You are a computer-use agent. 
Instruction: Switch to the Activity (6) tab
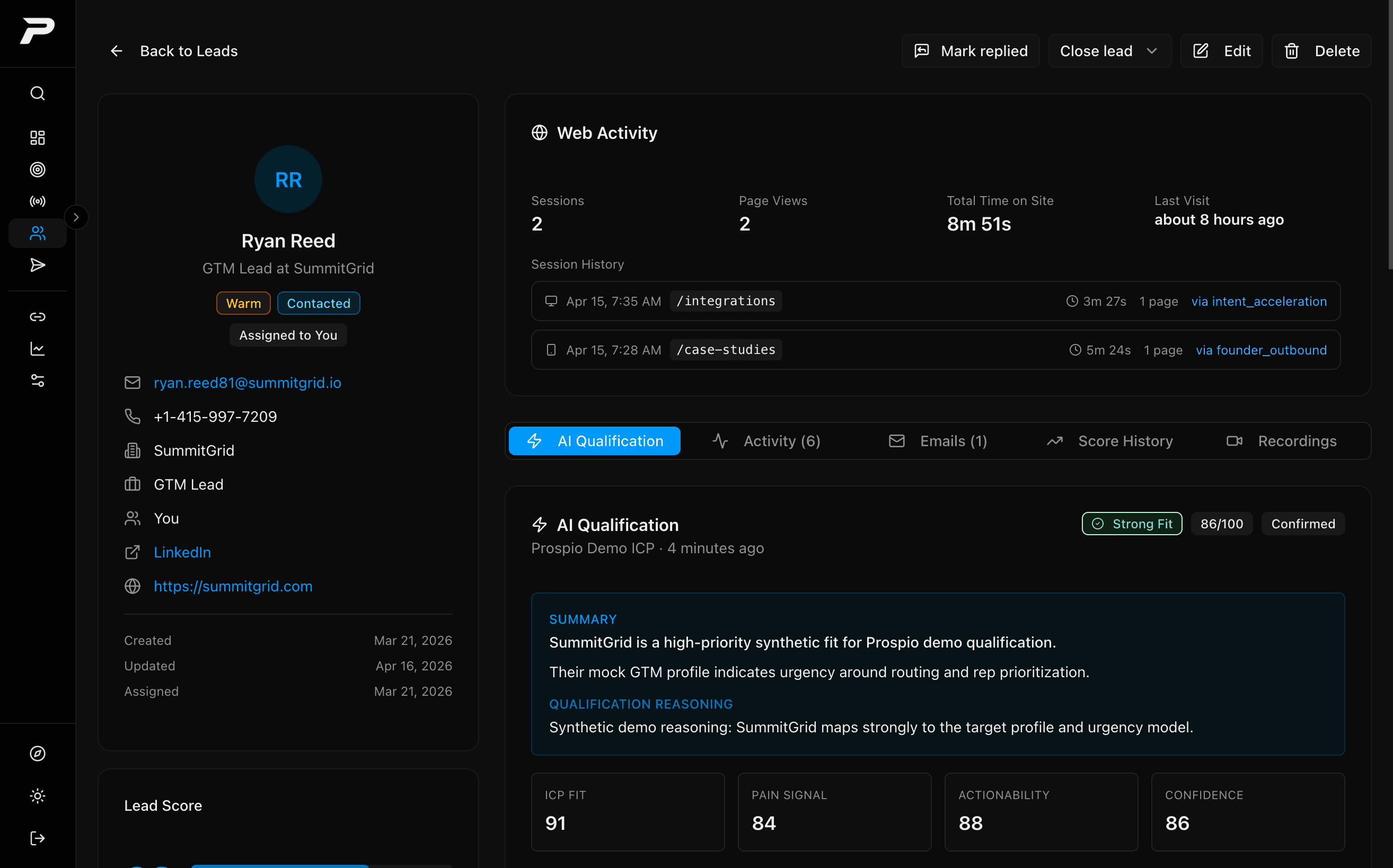766,441
